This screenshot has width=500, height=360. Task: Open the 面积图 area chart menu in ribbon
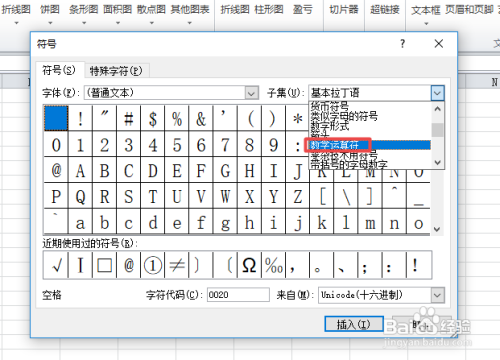(117, 14)
